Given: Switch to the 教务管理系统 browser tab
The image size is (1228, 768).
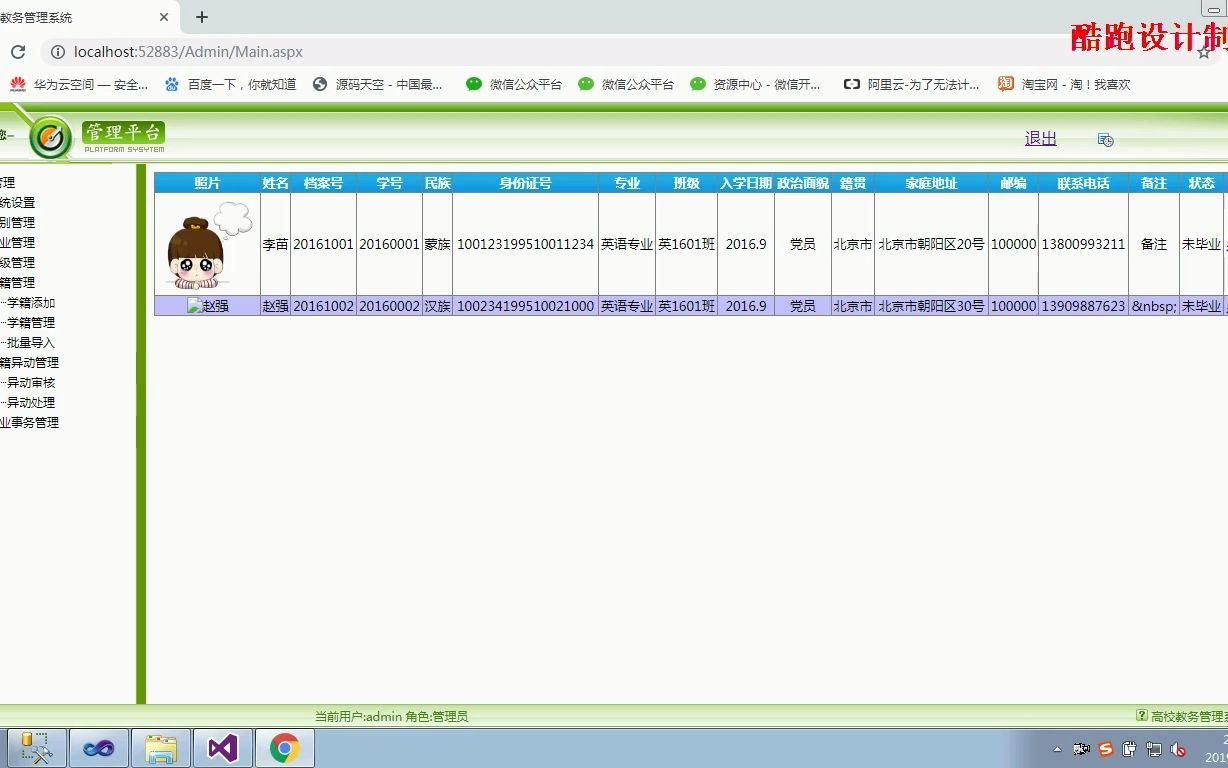Looking at the screenshot, I should pyautogui.click(x=80, y=16).
